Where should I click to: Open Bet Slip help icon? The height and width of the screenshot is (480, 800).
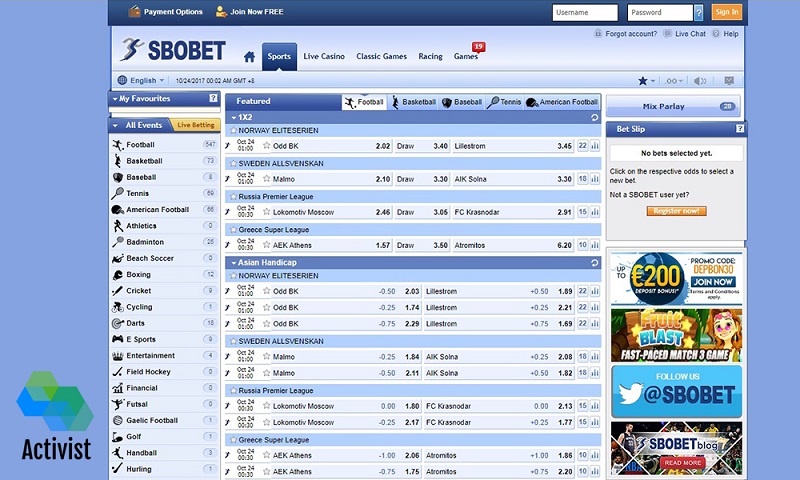coord(740,129)
